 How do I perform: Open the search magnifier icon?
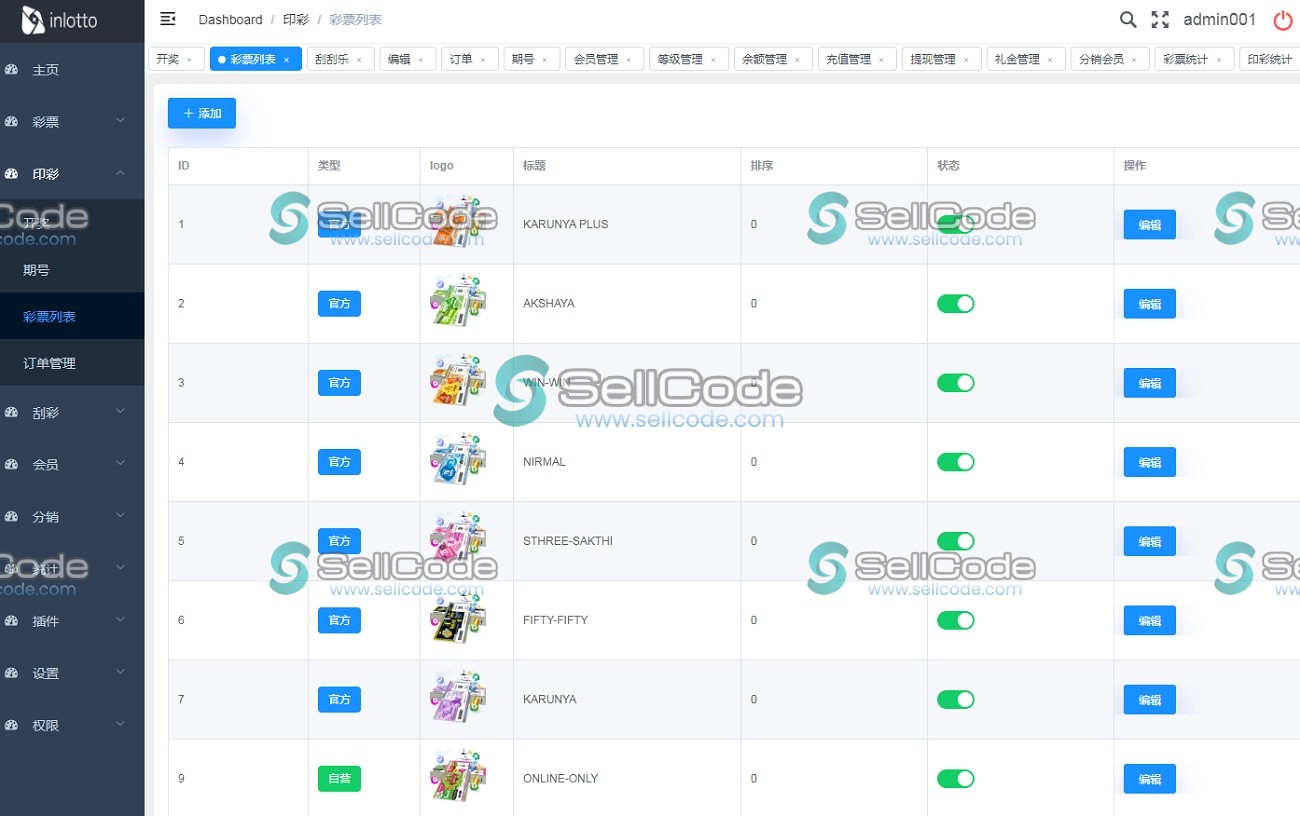click(1127, 19)
